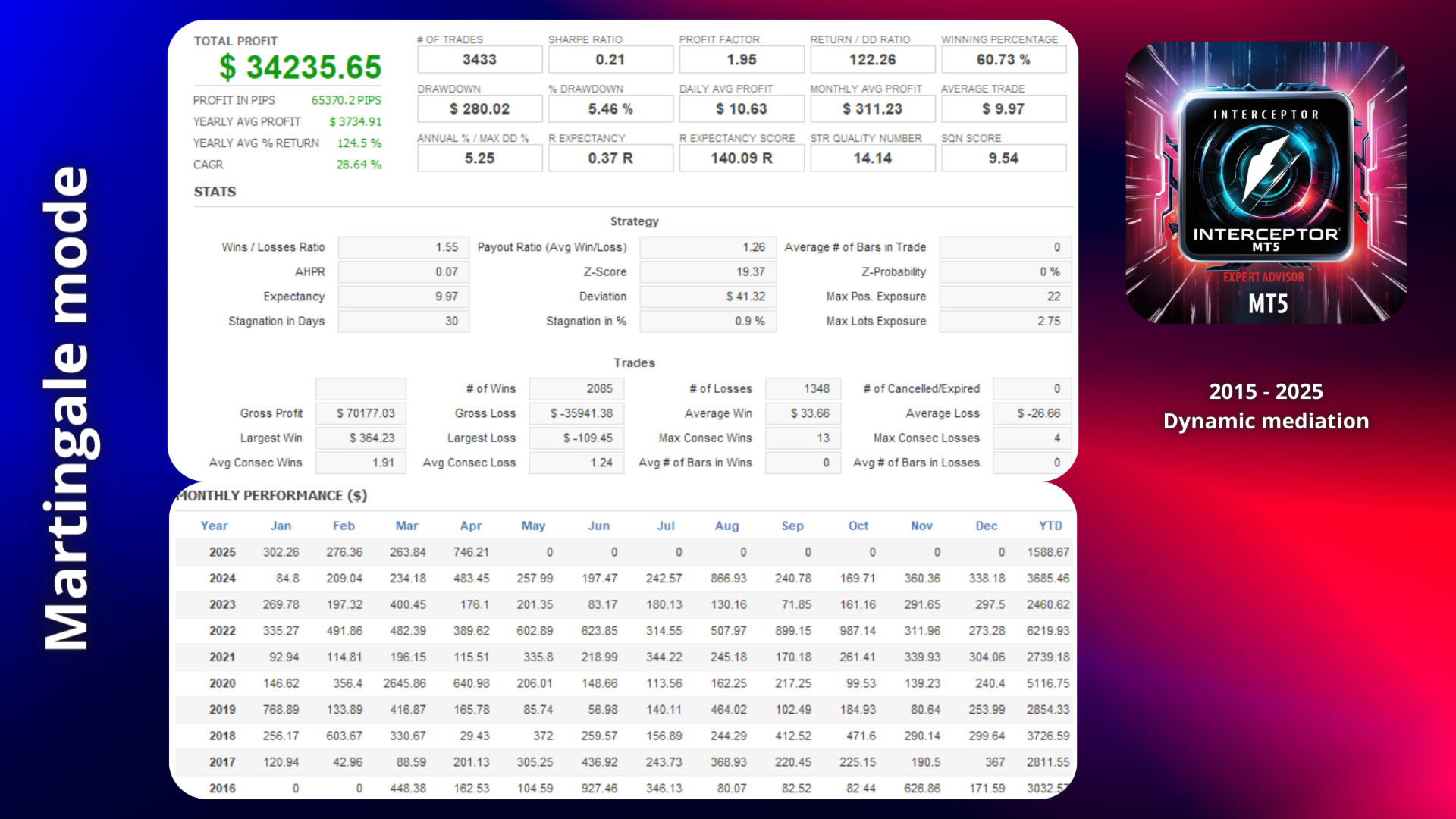Click the Gross Profit $ 70177.03 field

coord(361,413)
